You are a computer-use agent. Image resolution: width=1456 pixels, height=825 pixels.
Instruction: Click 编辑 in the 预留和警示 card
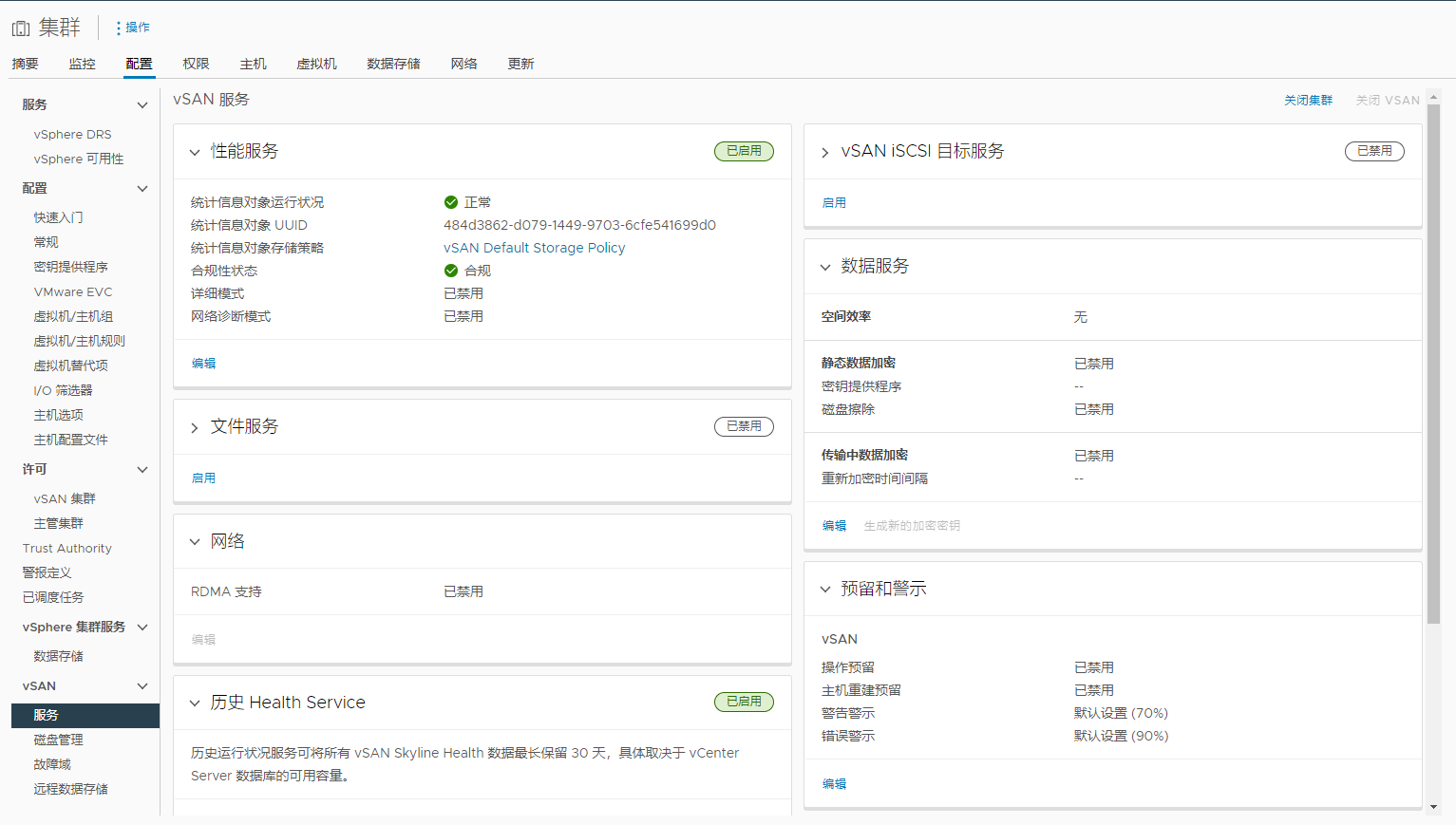(x=834, y=784)
